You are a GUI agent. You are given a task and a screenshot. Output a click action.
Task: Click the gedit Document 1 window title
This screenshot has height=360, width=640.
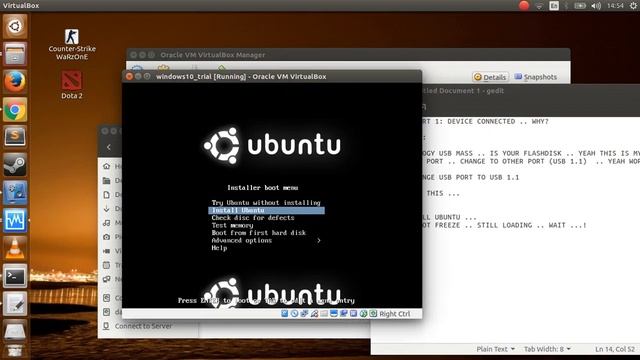point(463,91)
